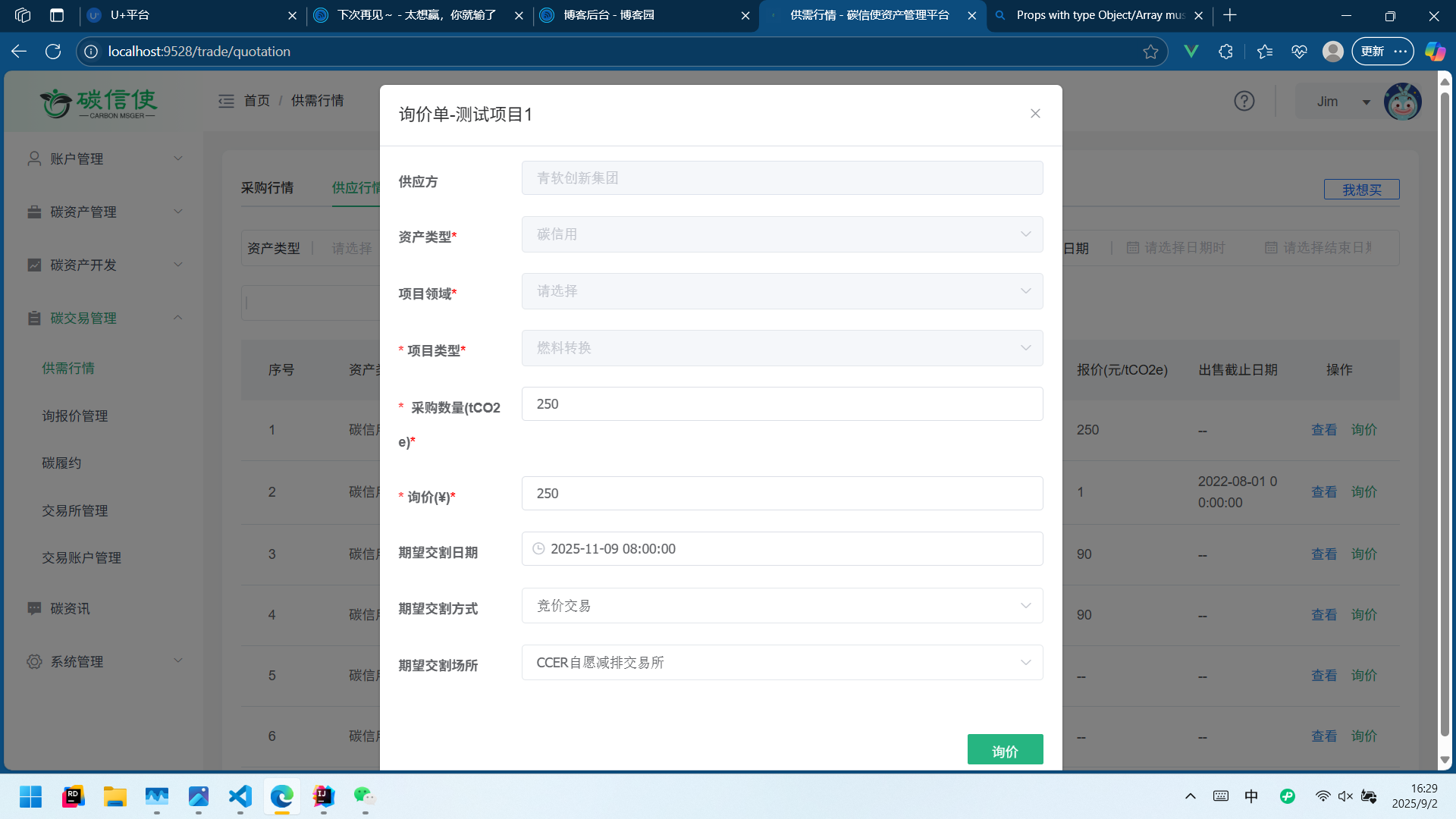Click the 我想买 button
The image size is (1456, 819).
pyautogui.click(x=1361, y=190)
